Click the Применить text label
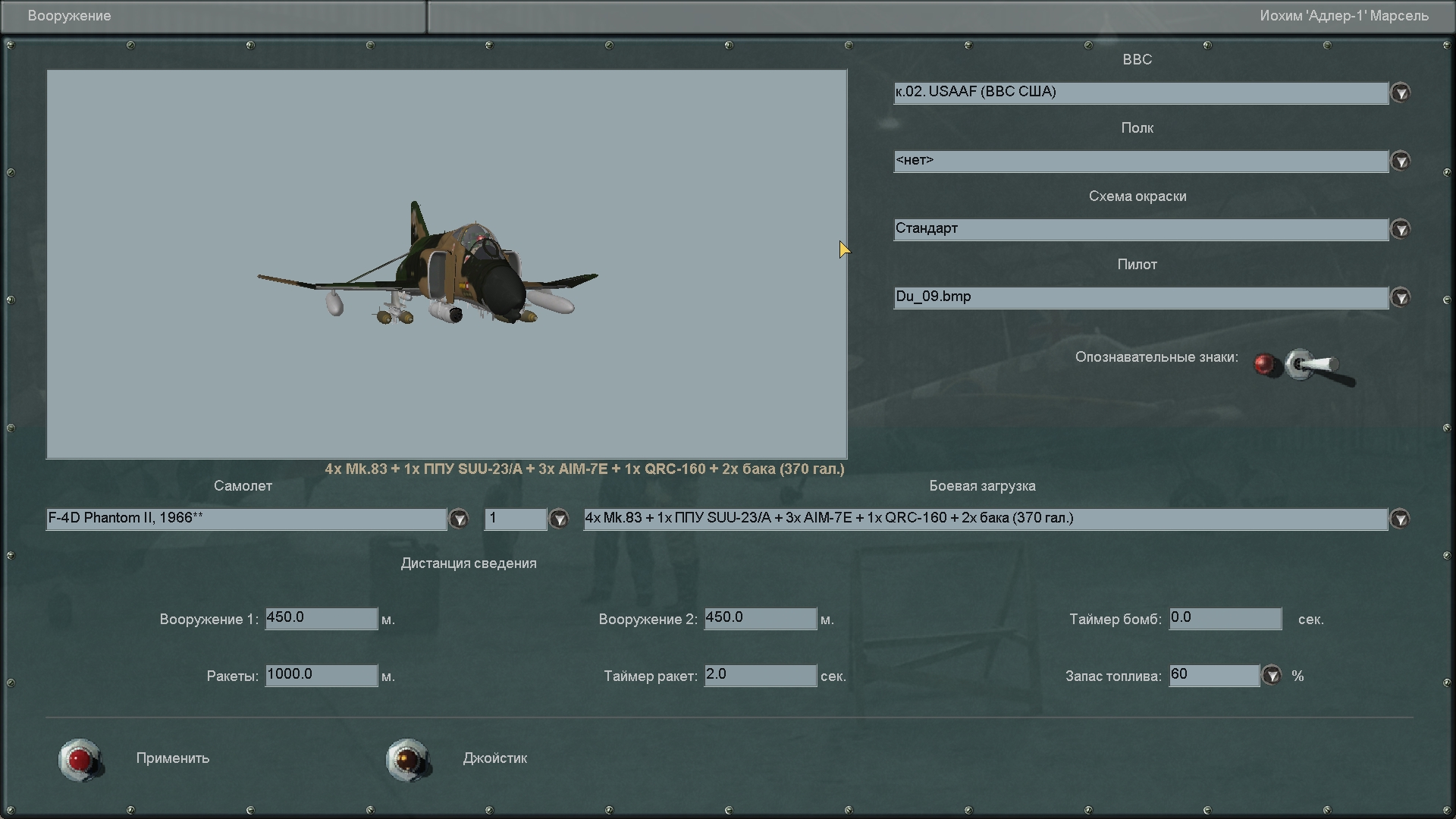This screenshot has width=1456, height=819. click(x=172, y=758)
